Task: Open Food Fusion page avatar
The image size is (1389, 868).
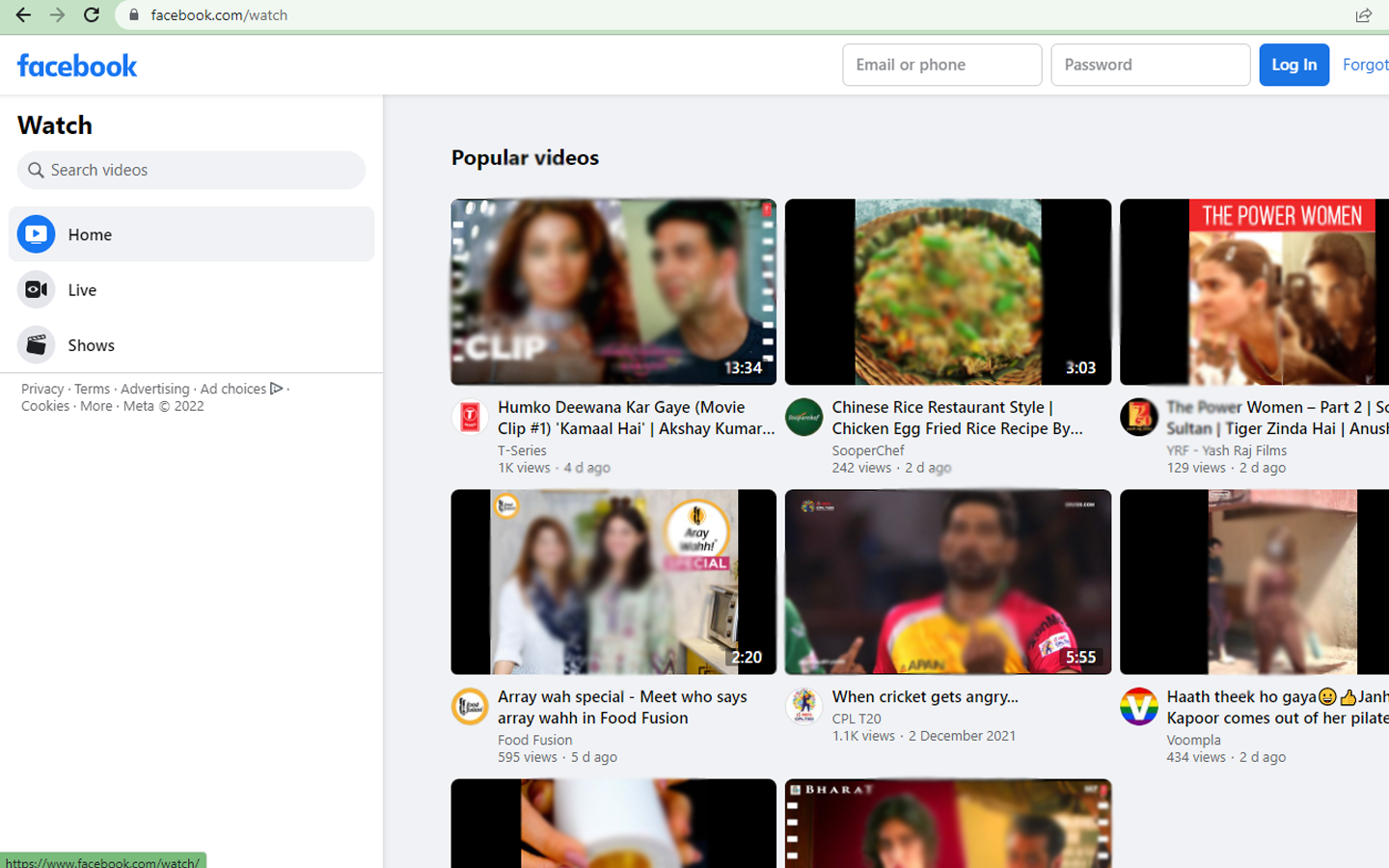Action: pos(470,706)
